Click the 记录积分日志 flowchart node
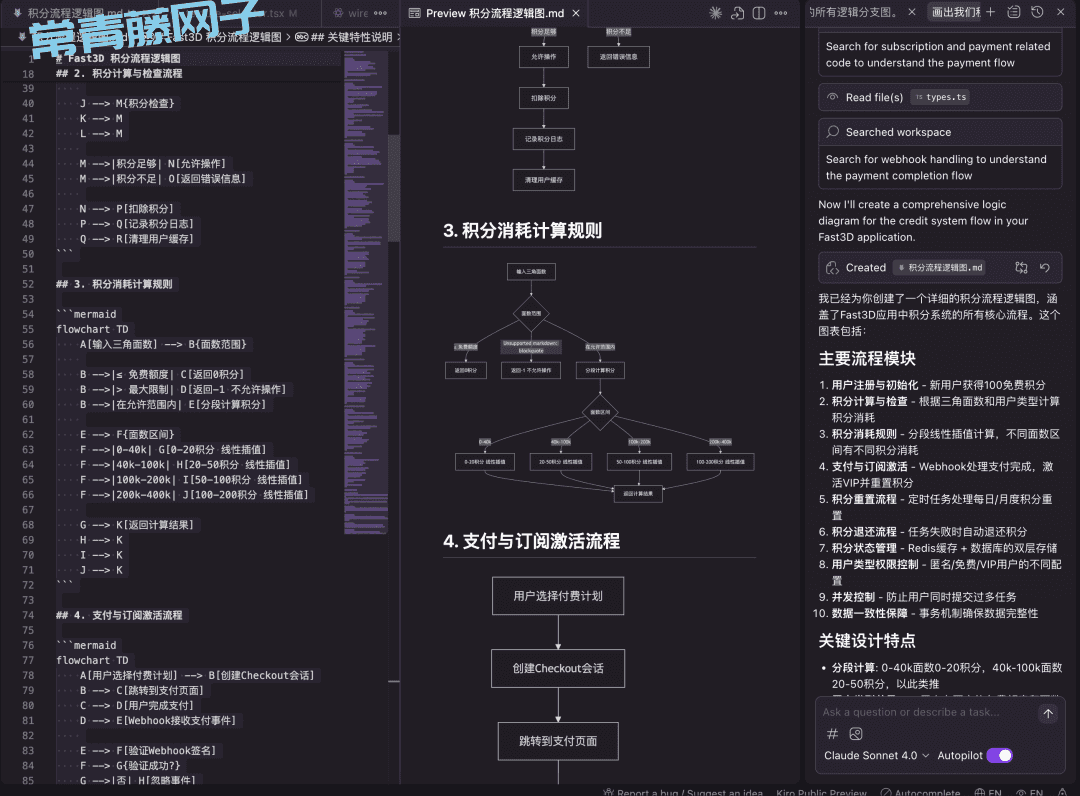 pos(543,138)
